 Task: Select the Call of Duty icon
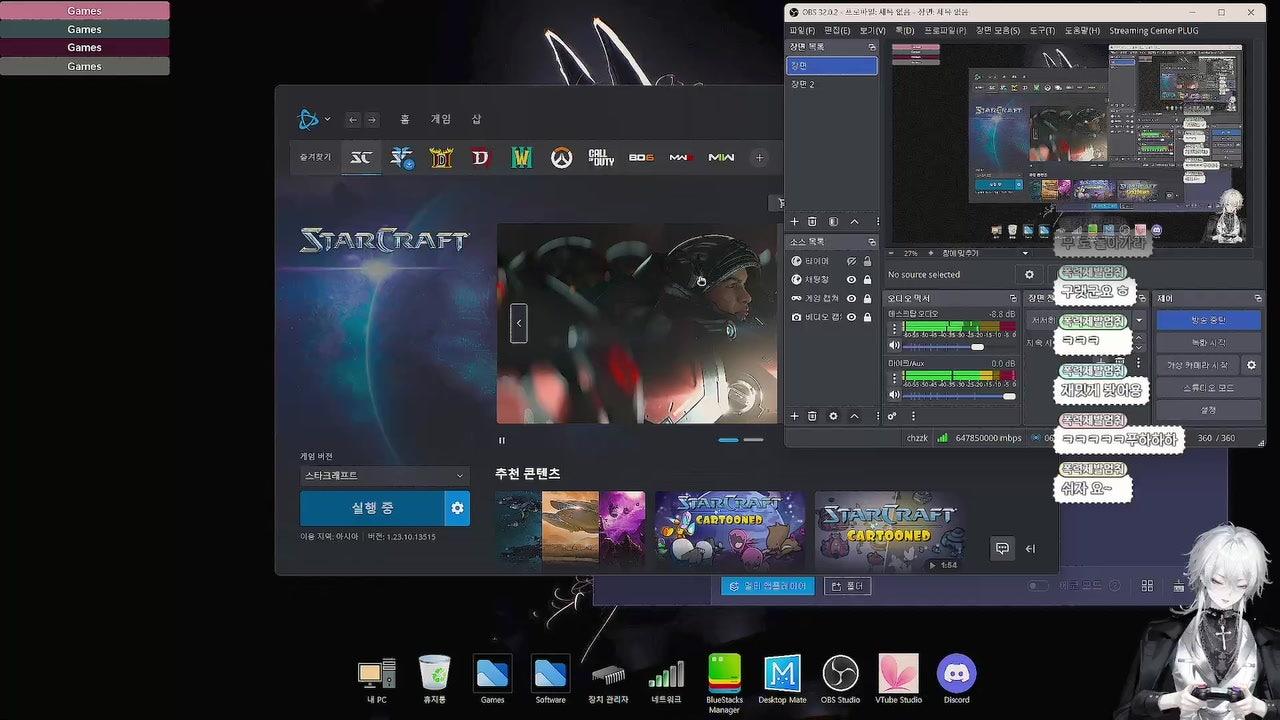pos(601,158)
